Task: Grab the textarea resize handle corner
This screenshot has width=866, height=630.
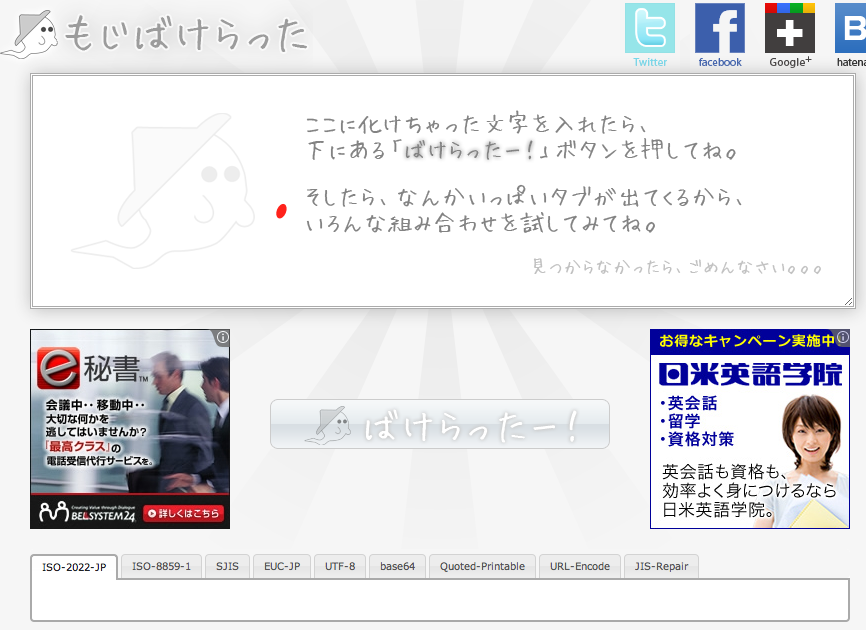Action: pyautogui.click(x=849, y=301)
